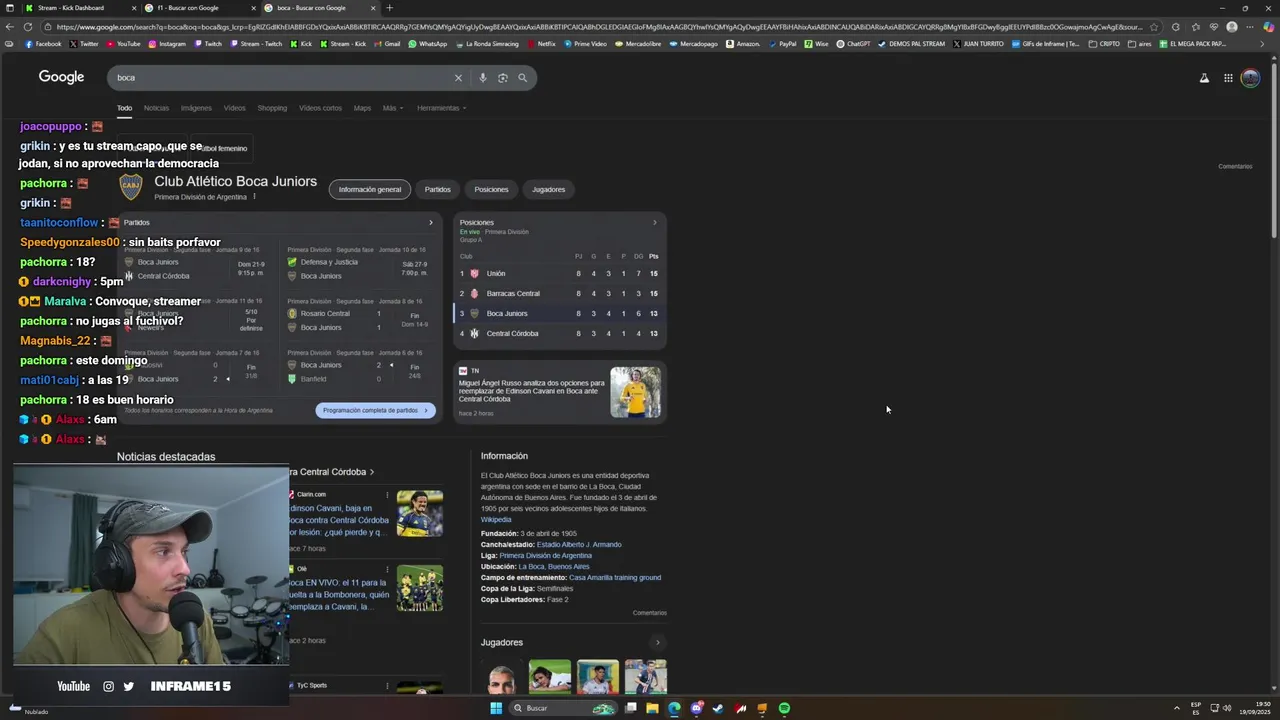Image resolution: width=1280 pixels, height=720 pixels.
Task: Open Estadio Alberto J. Armando link
Action: pos(579,545)
